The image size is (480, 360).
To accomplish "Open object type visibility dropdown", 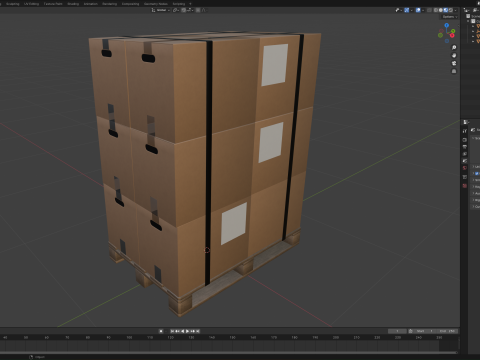I will click(x=399, y=10).
